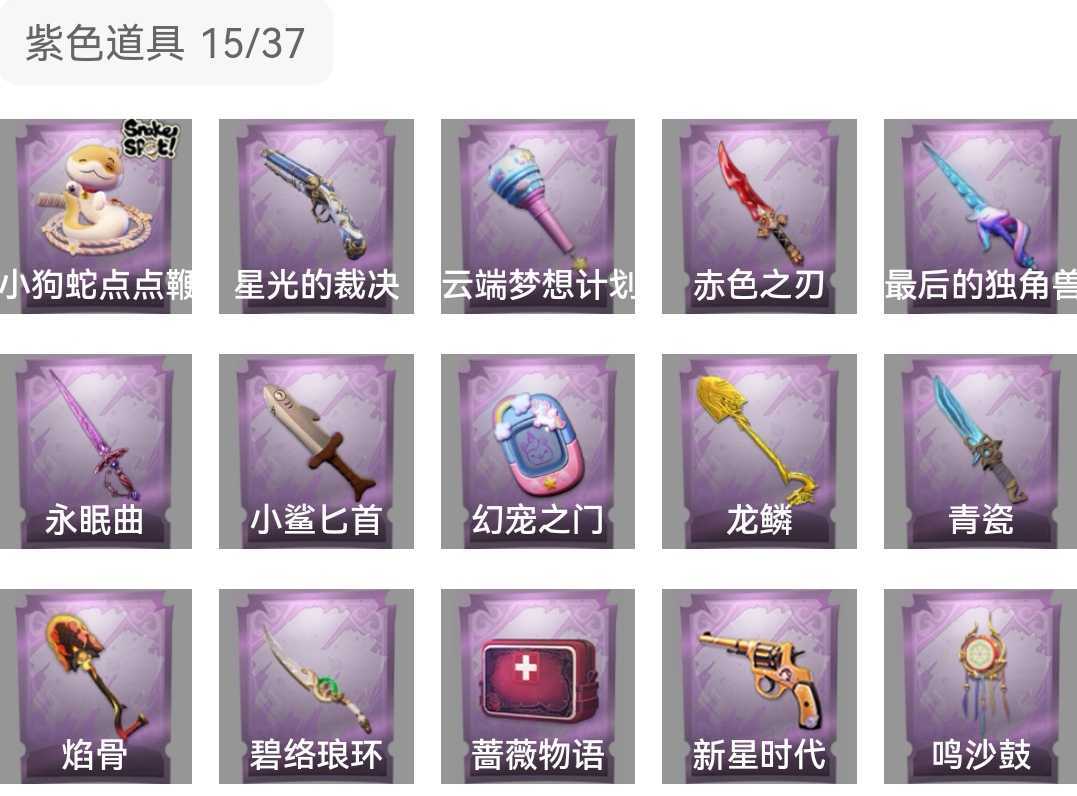
Task: Select the 碧络琅环 curved blade
Action: coord(316,686)
